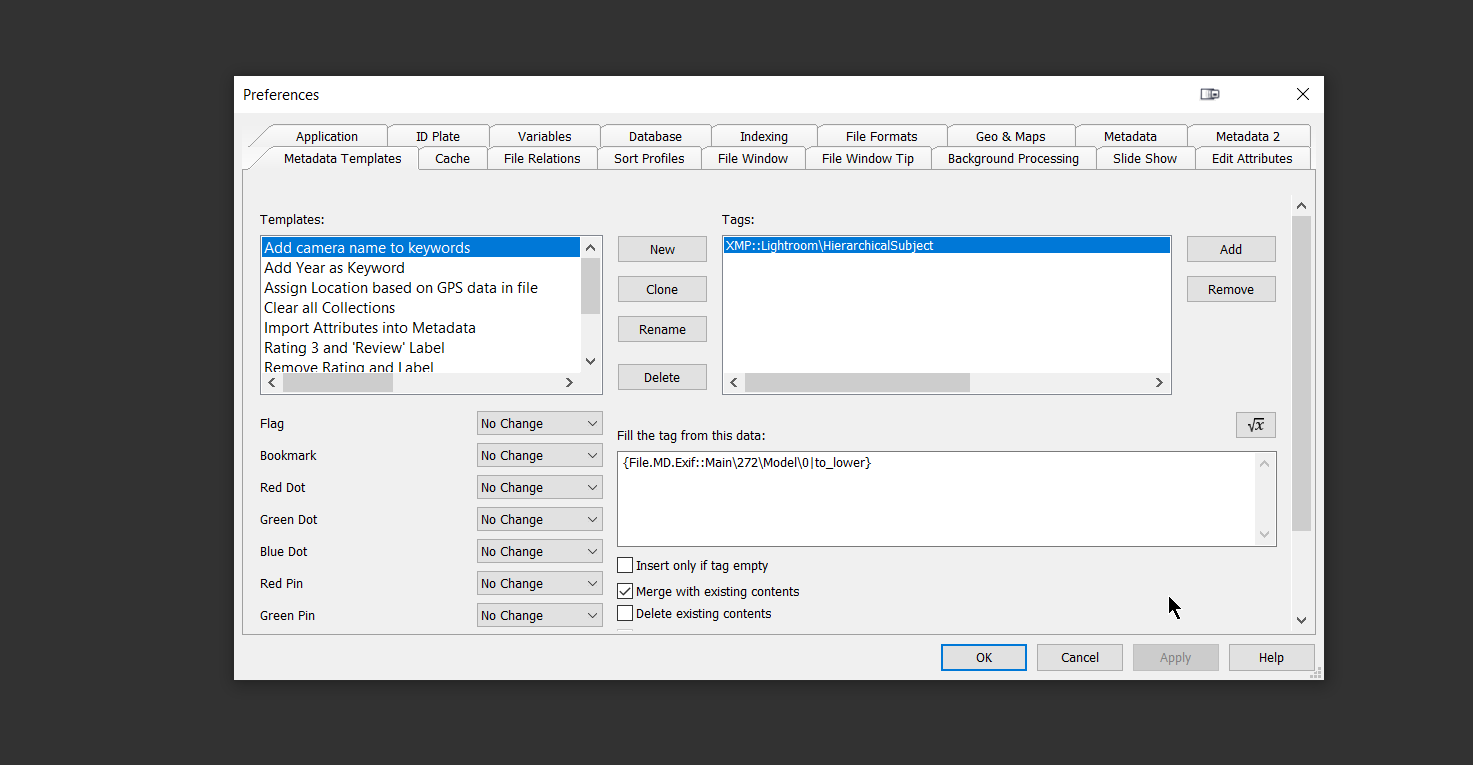Screen dimensions: 1473x765
Task: Click the panel icon in title bar
Action: (x=1210, y=94)
